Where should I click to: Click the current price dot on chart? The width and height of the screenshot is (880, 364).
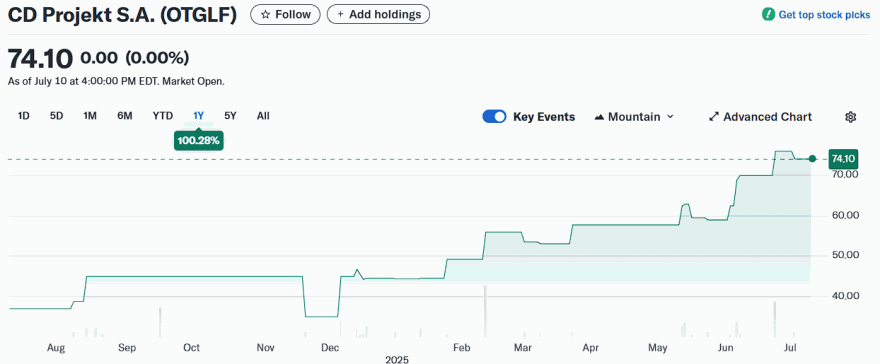pos(812,159)
